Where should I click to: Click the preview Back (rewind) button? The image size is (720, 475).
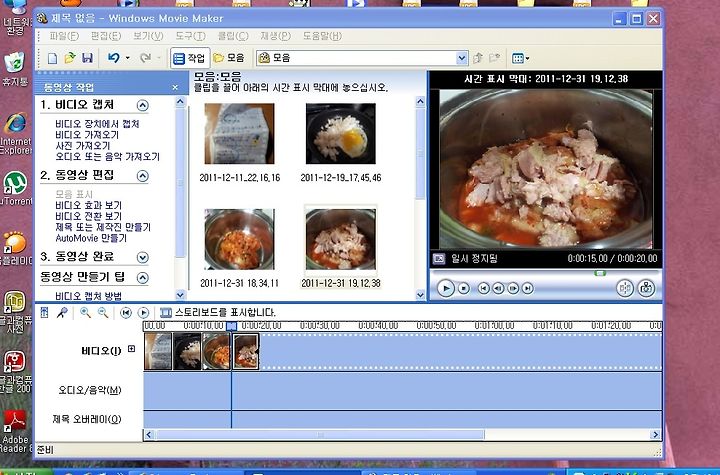point(483,288)
